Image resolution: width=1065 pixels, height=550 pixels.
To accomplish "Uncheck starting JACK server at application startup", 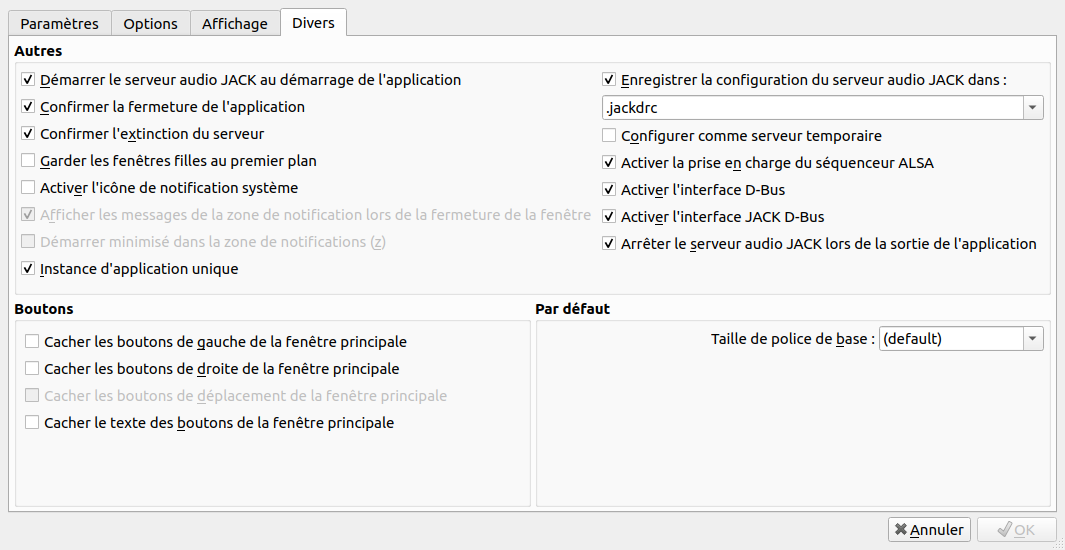I will coord(28,80).
